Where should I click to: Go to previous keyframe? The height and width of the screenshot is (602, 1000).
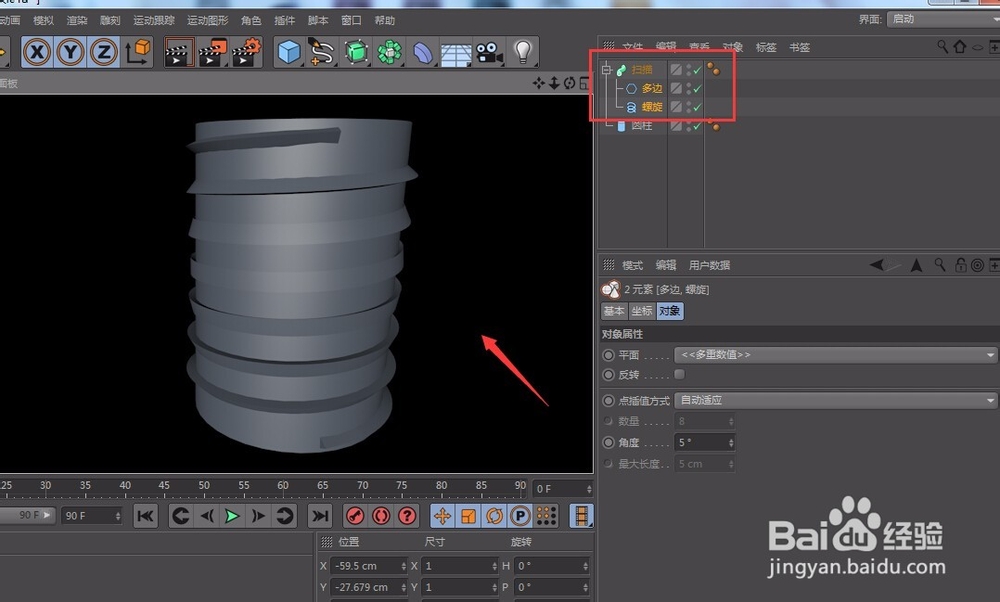tap(181, 515)
